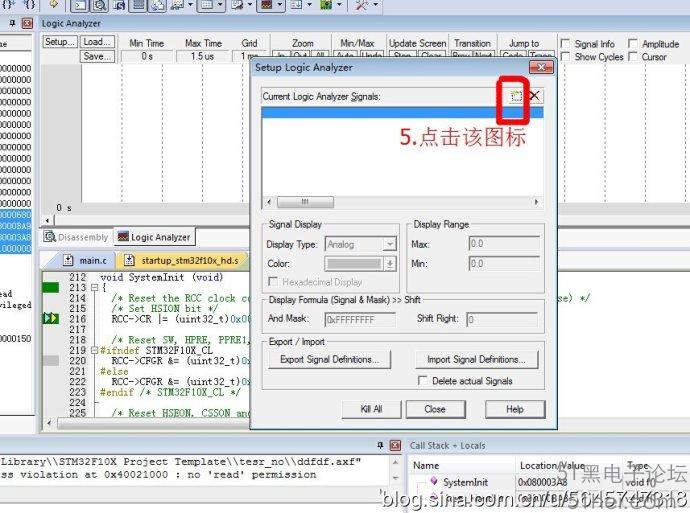Open the Command window from toolbar
This screenshot has height=513, width=690.
pyautogui.click(x=80, y=5)
